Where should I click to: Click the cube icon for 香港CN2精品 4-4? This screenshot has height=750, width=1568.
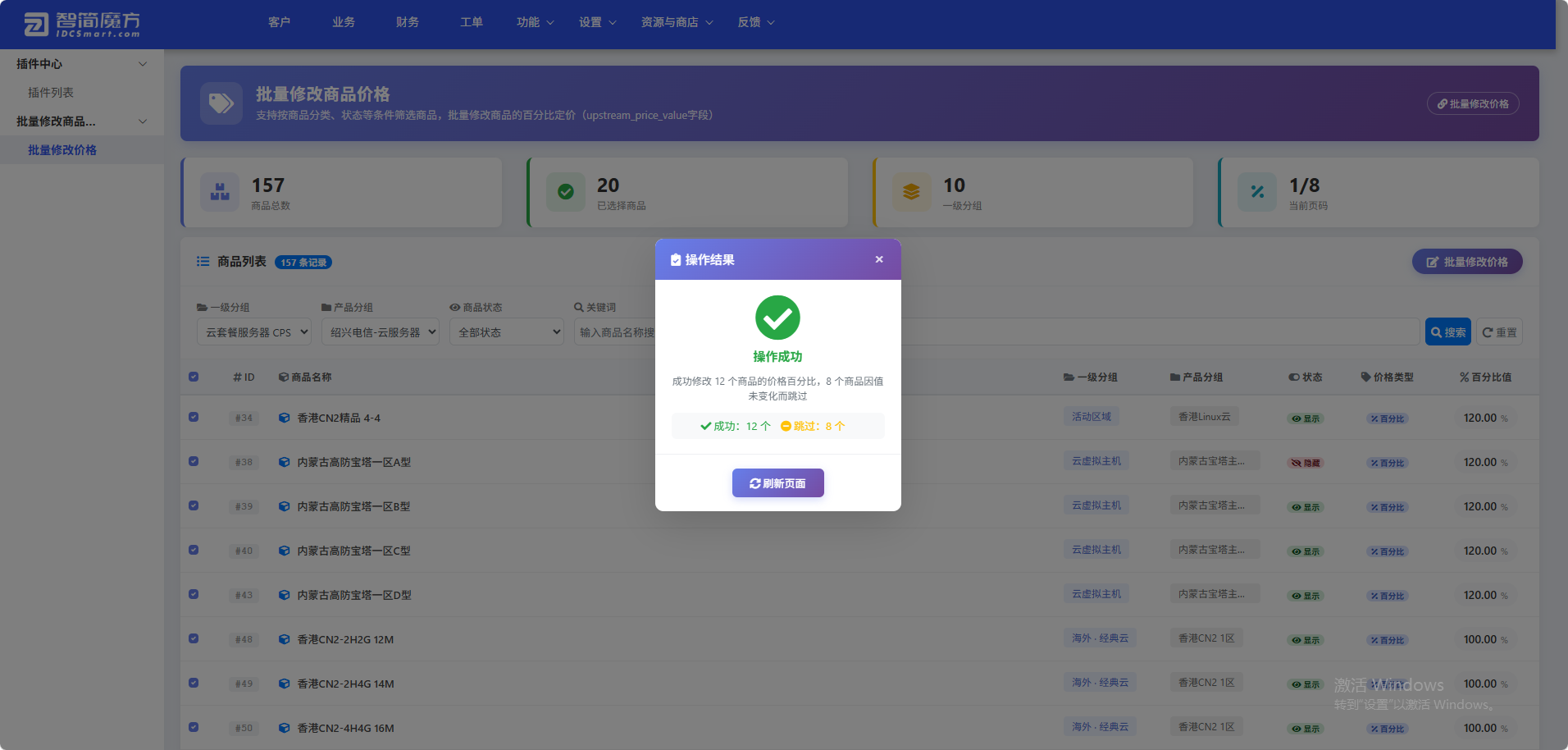pos(284,418)
